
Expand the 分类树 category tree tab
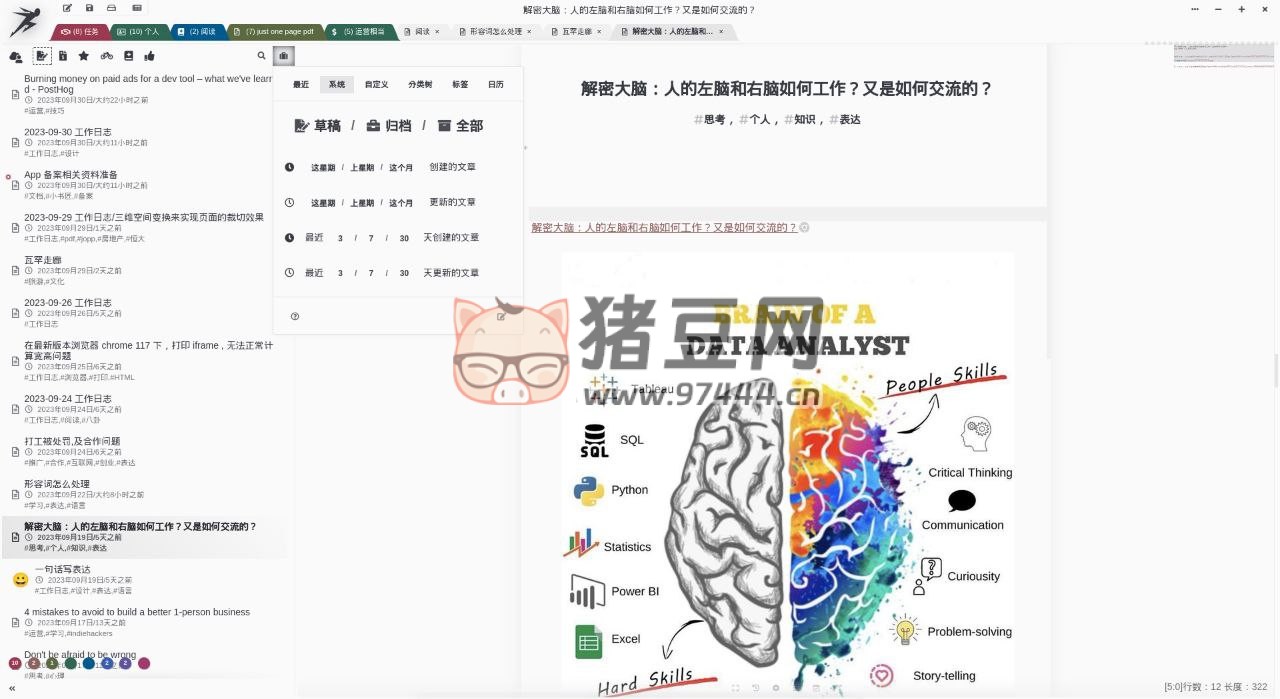click(x=420, y=85)
